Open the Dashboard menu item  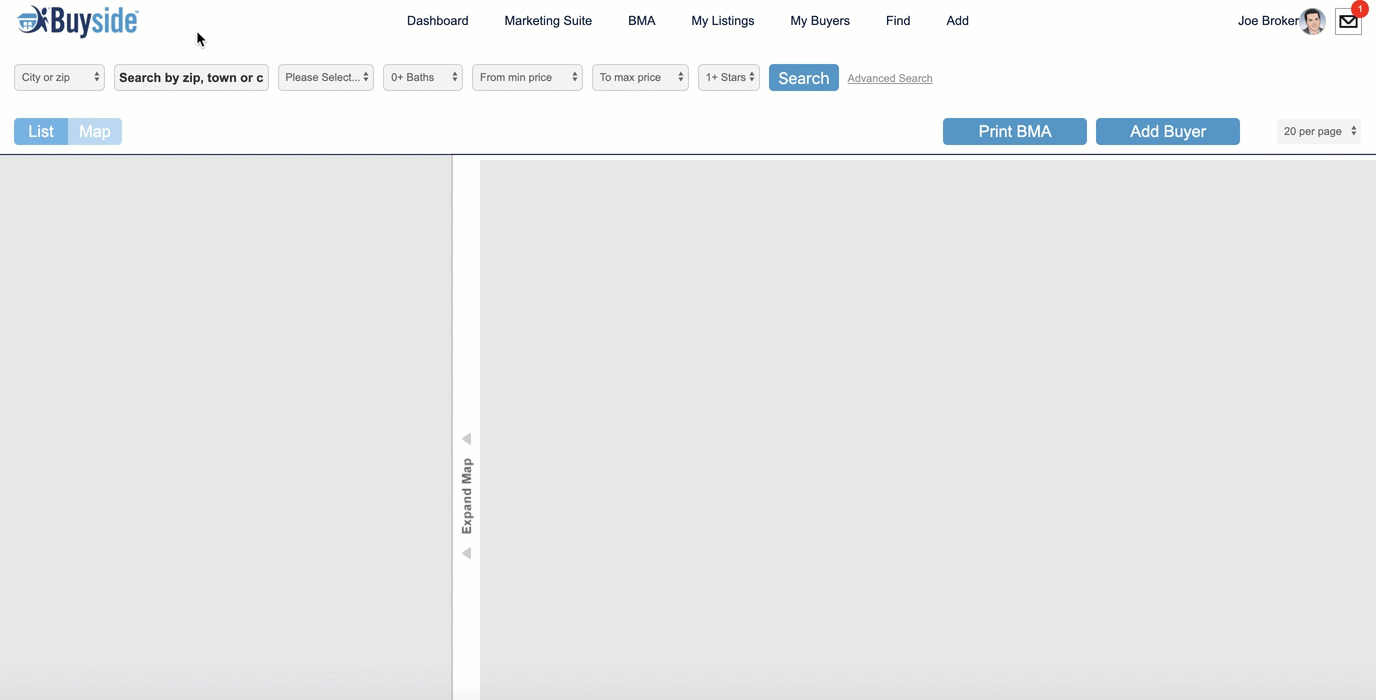point(438,21)
